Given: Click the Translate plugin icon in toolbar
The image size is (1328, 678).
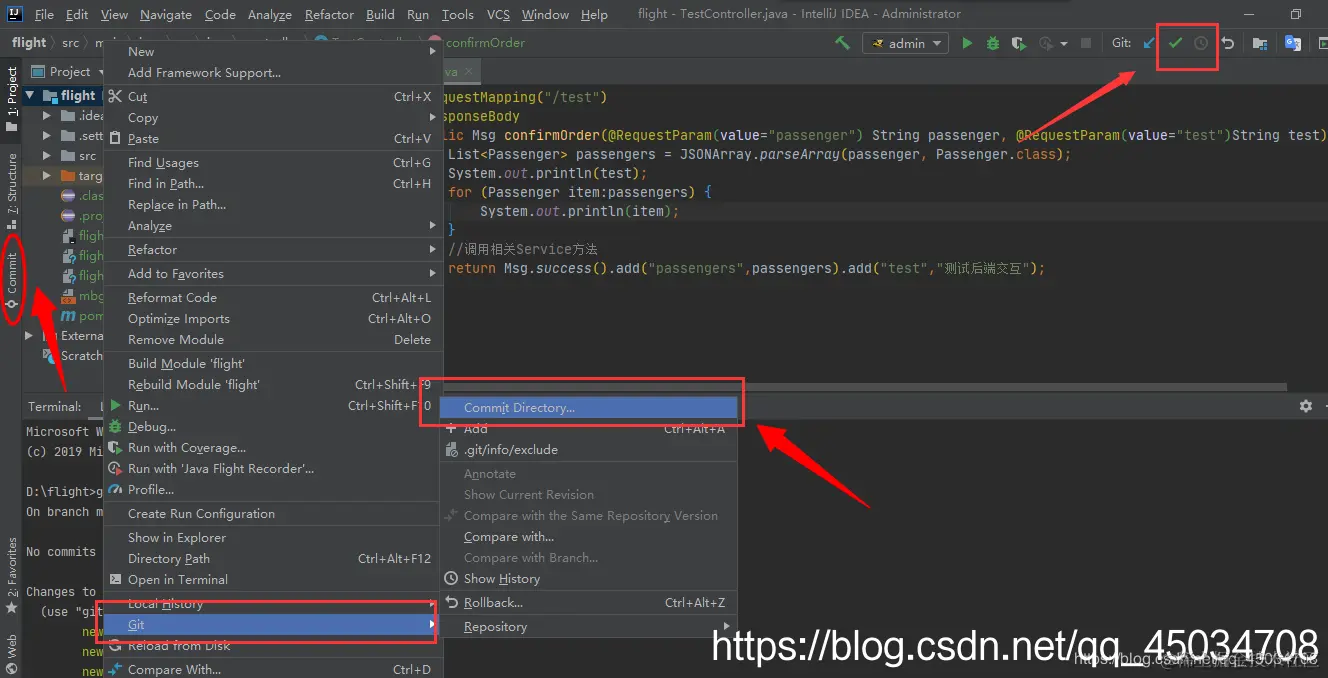Looking at the screenshot, I should [1292, 43].
